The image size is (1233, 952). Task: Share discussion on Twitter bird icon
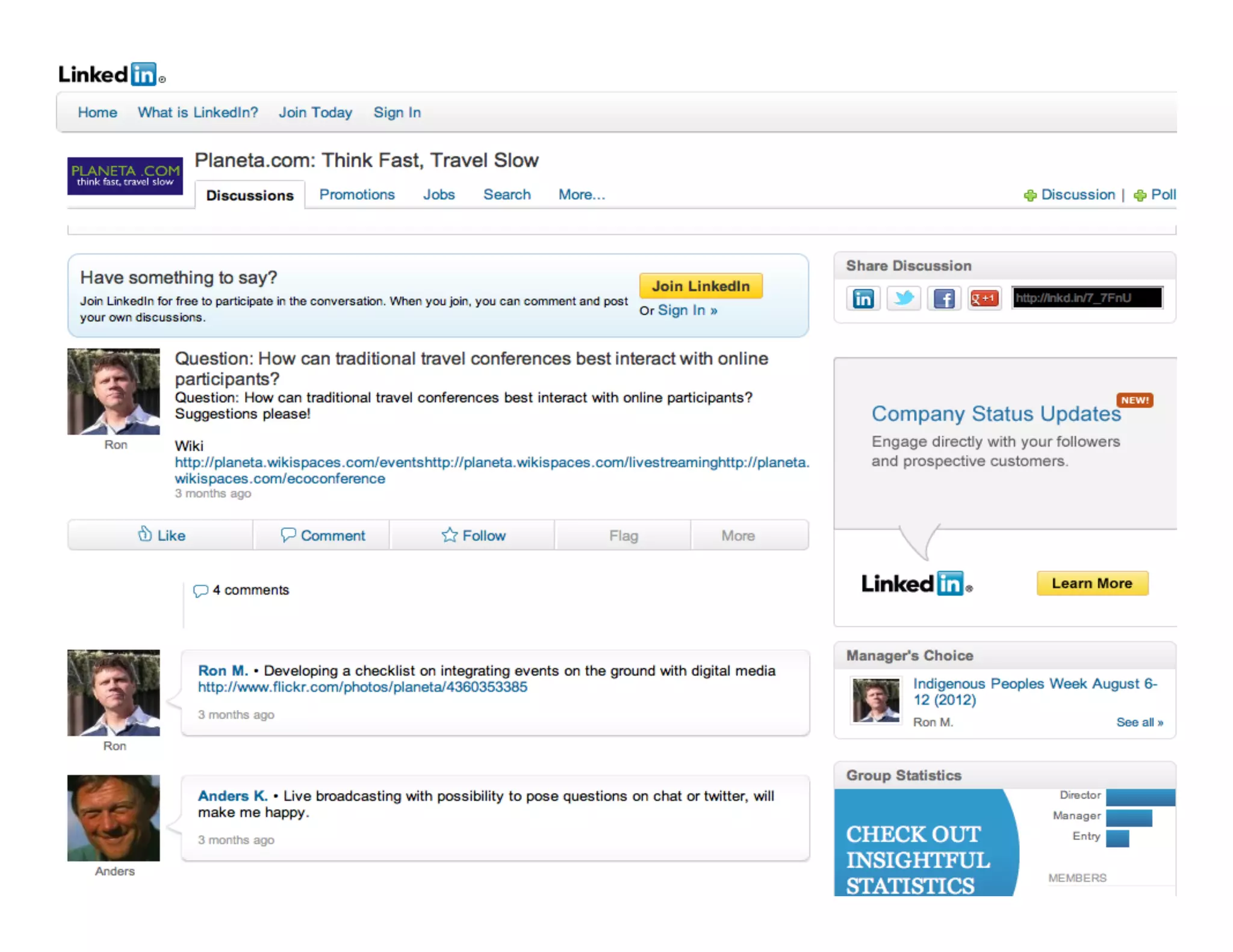(903, 298)
